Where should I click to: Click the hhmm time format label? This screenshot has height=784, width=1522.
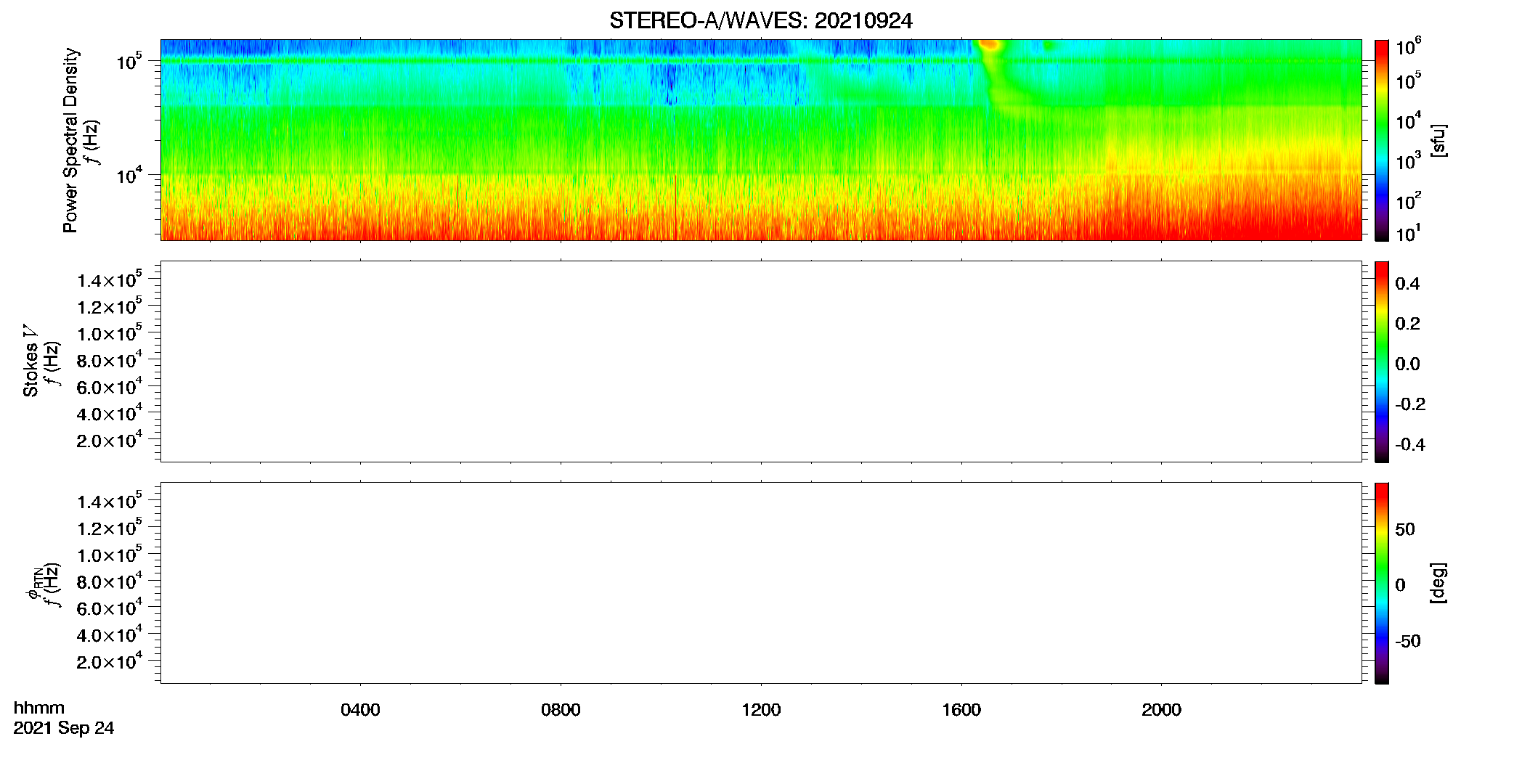[39, 708]
